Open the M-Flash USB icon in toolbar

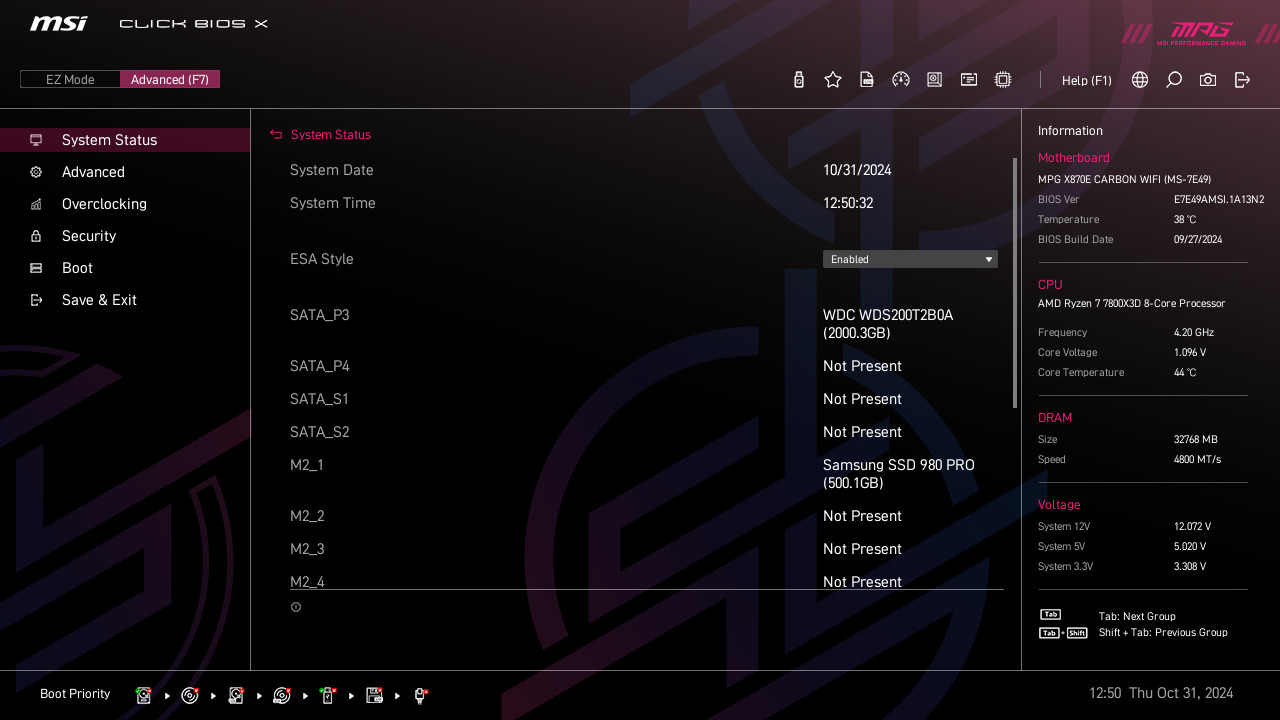[x=798, y=80]
